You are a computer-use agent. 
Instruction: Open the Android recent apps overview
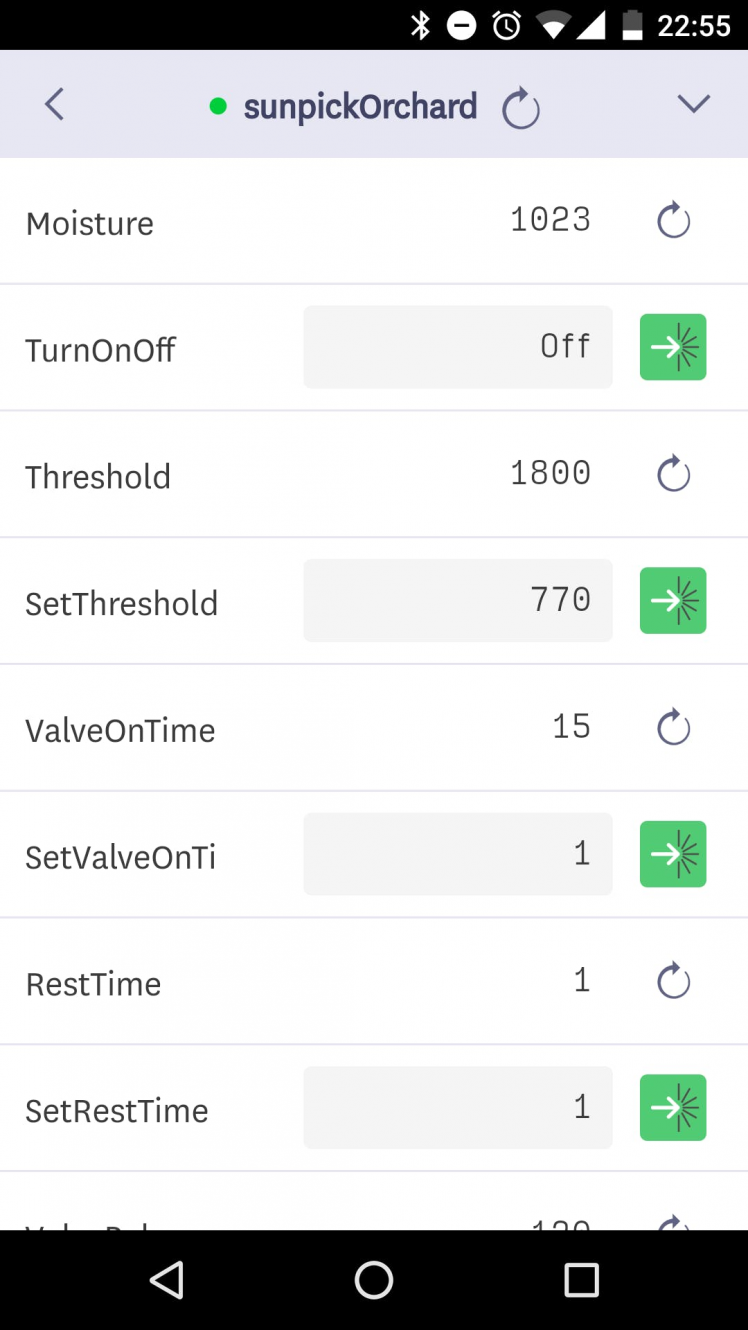(x=581, y=1280)
